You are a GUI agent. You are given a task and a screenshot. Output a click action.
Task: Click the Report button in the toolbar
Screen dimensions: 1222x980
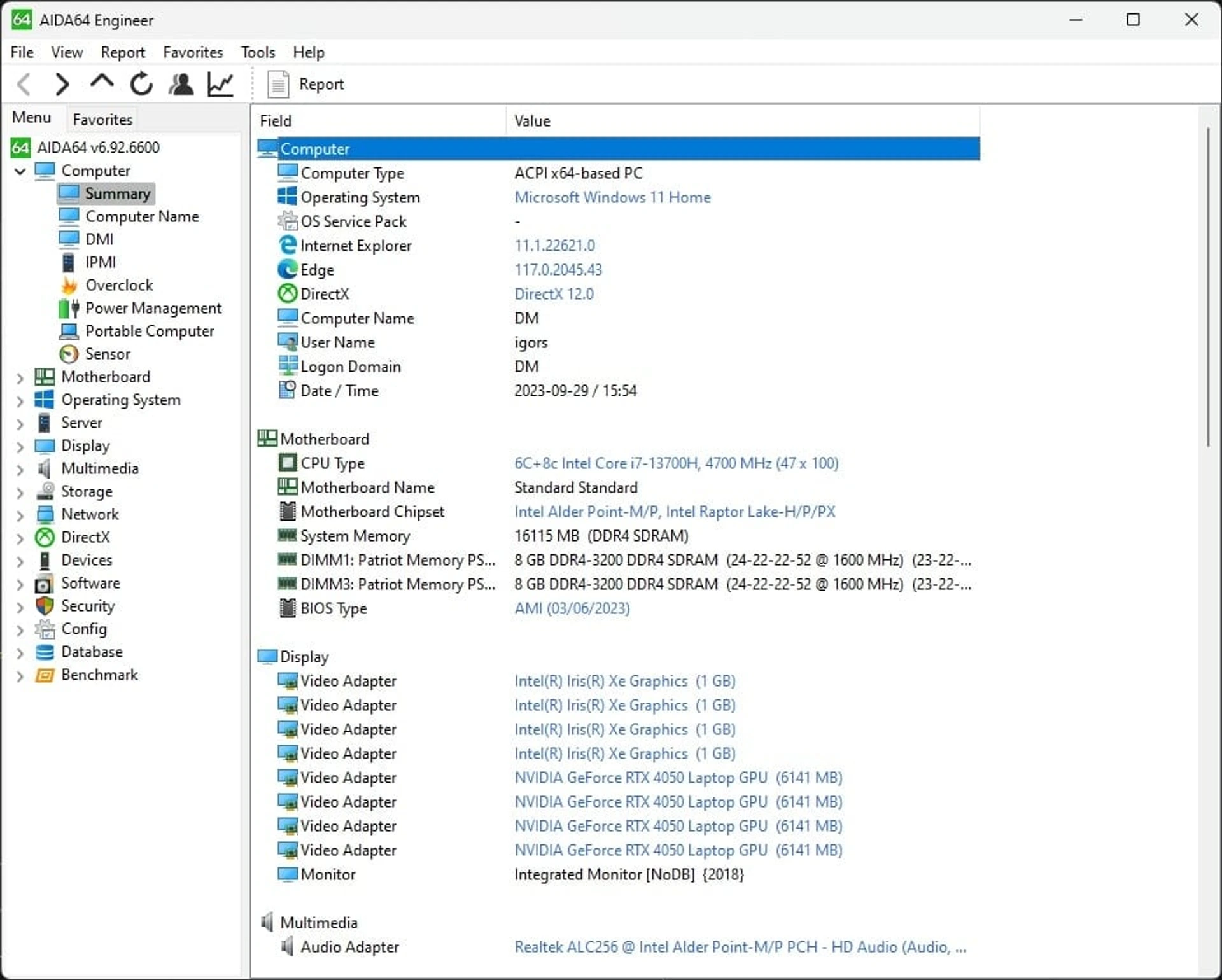coord(306,84)
